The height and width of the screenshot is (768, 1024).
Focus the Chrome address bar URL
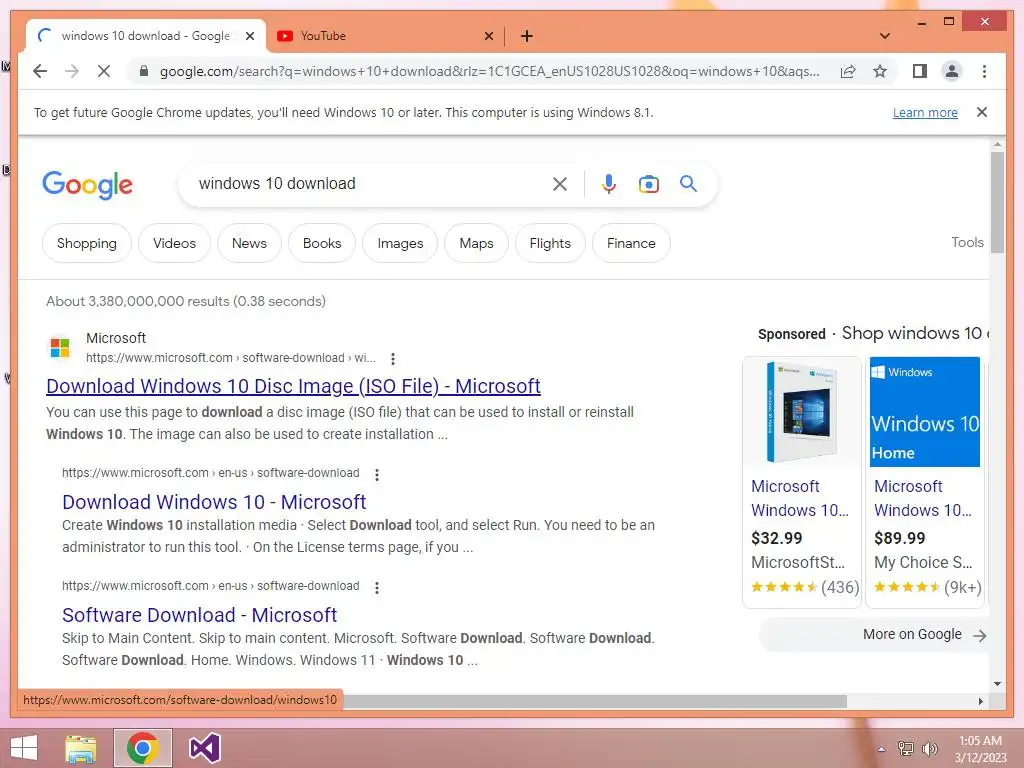pyautogui.click(x=488, y=71)
